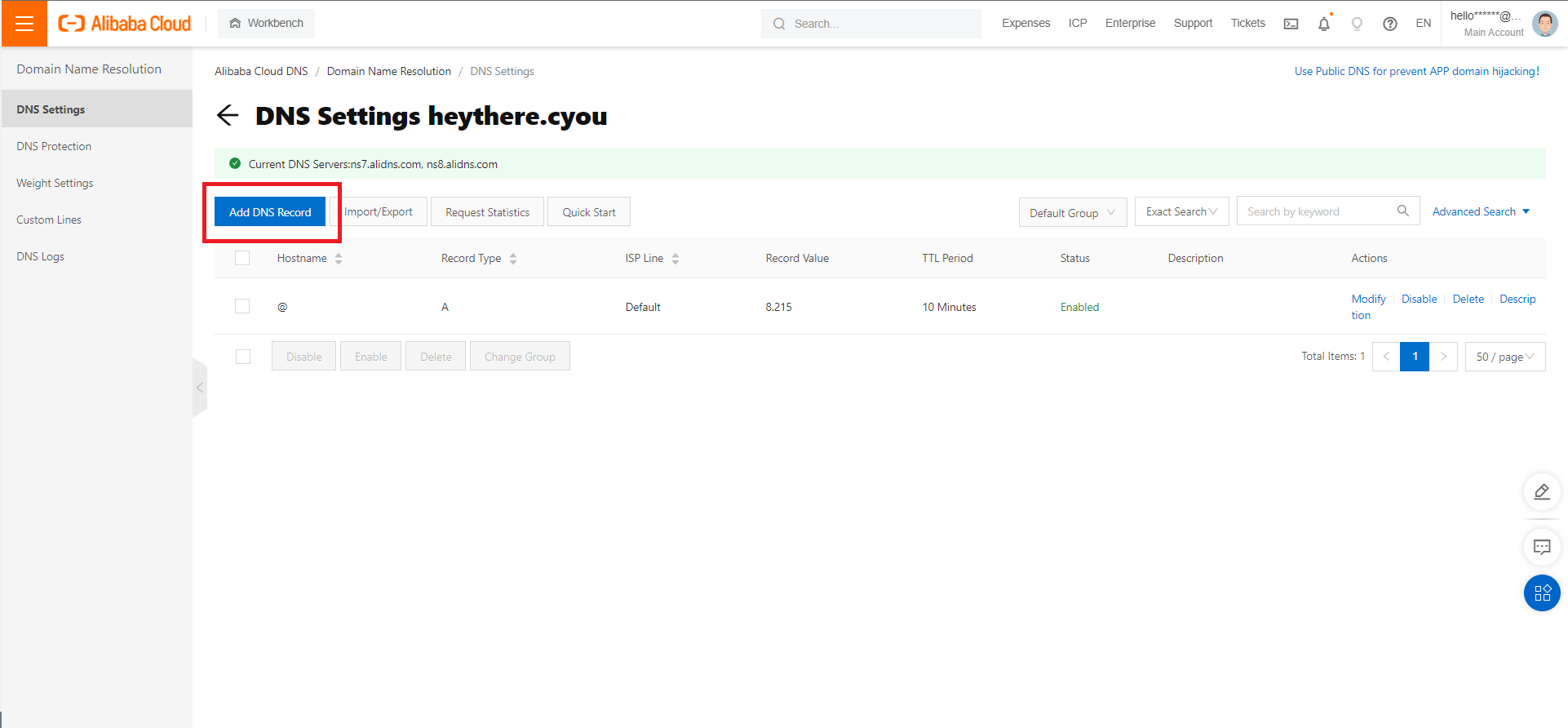Click the Quick Start button
Screen dimensions: 1568x728
(589, 211)
